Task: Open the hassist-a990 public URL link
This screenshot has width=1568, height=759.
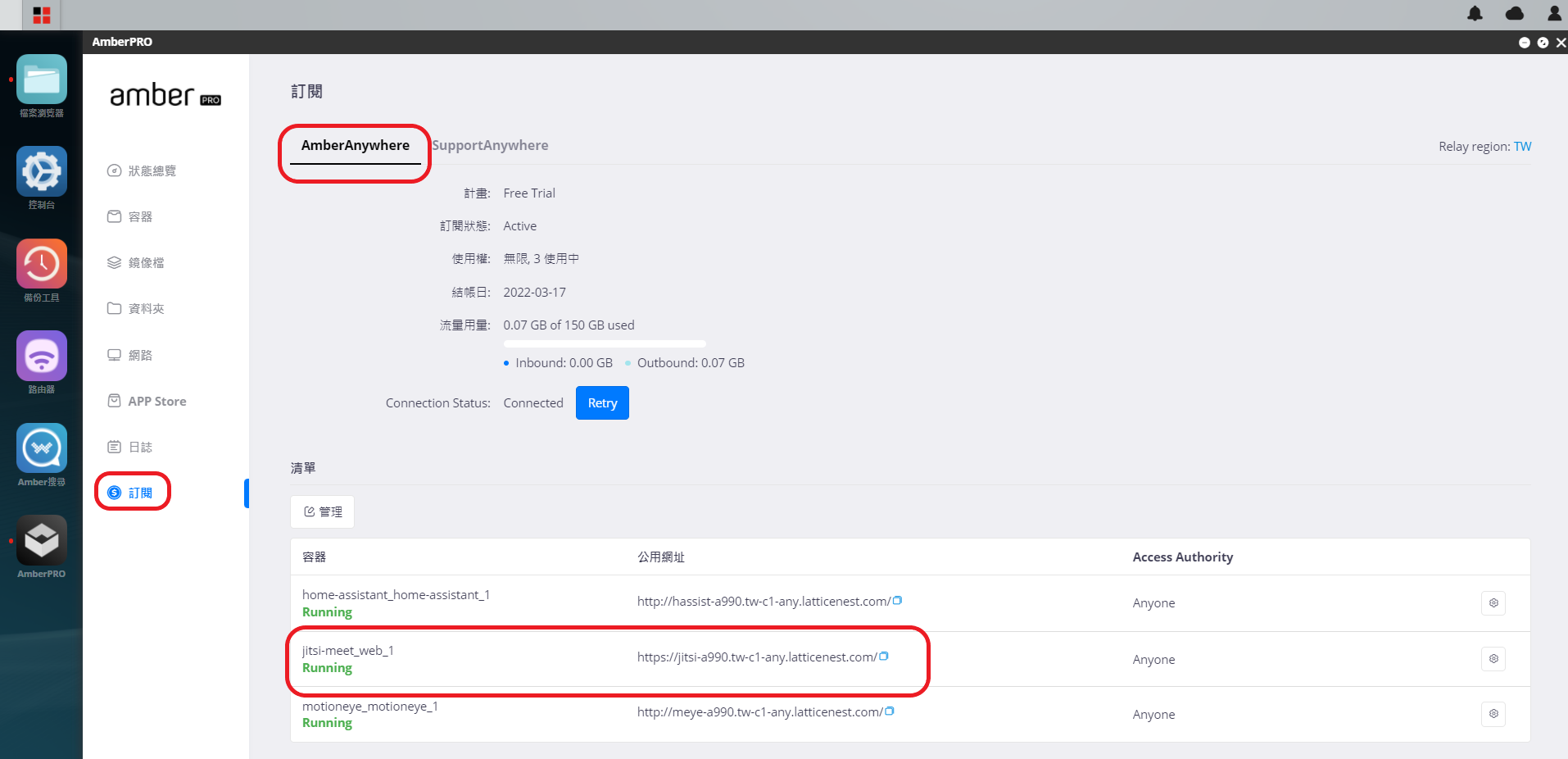Action: pyautogui.click(x=764, y=602)
